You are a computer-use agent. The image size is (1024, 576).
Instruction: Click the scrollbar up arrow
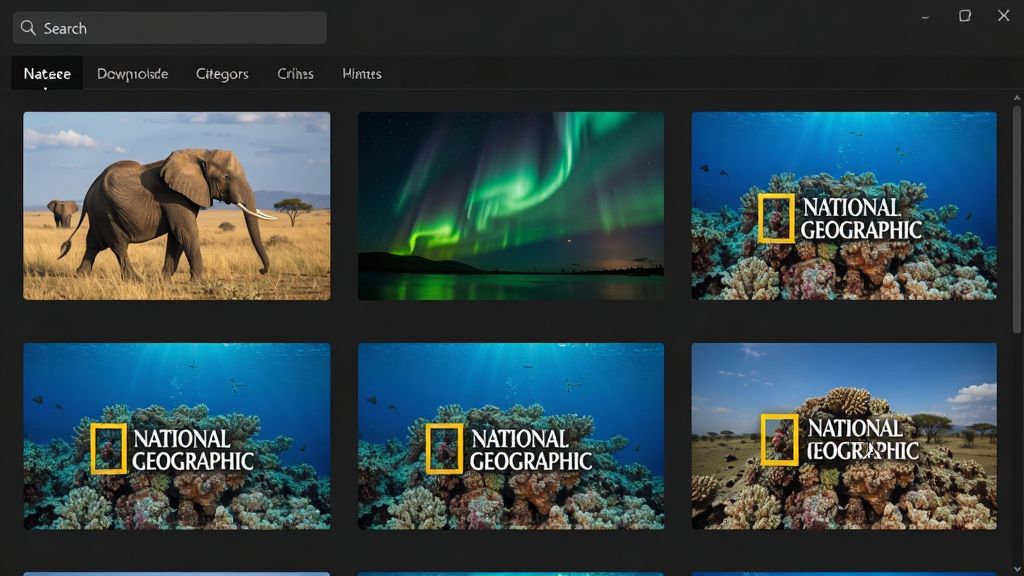(x=1017, y=98)
